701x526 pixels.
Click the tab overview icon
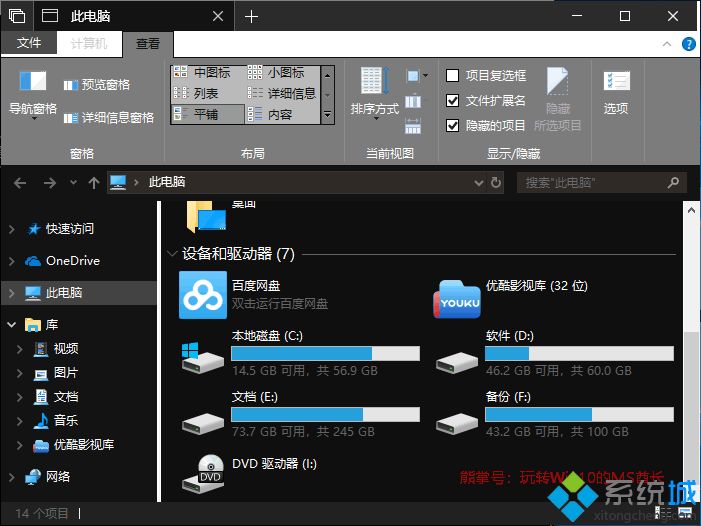17,16
